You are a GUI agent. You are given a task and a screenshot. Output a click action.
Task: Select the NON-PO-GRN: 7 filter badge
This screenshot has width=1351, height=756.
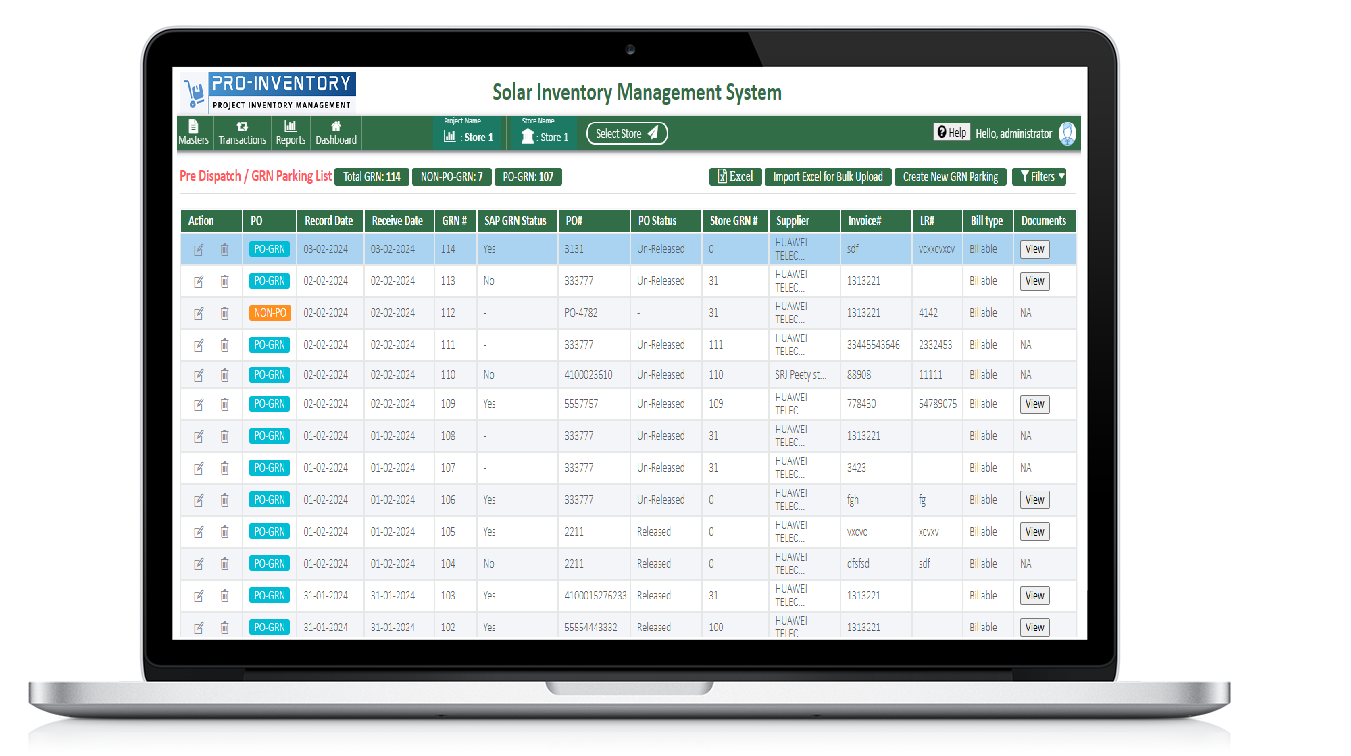[x=452, y=177]
